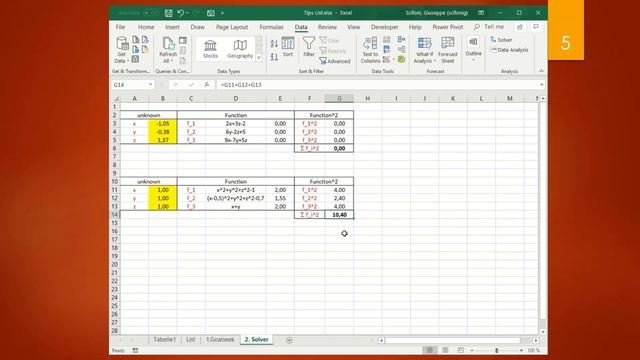Click the Share icon in ribbon tab row
Image resolution: width=640 pixels, height=360 pixels.
tap(520, 27)
